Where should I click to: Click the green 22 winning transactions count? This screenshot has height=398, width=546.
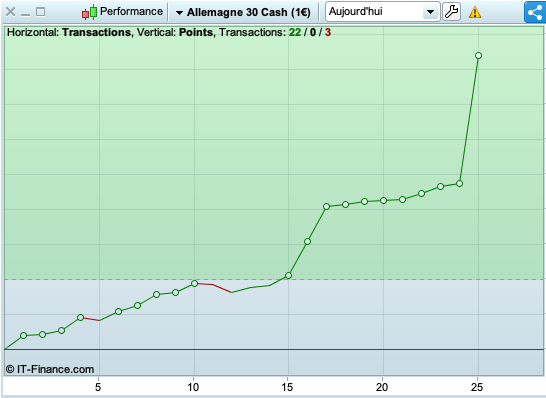[295, 32]
